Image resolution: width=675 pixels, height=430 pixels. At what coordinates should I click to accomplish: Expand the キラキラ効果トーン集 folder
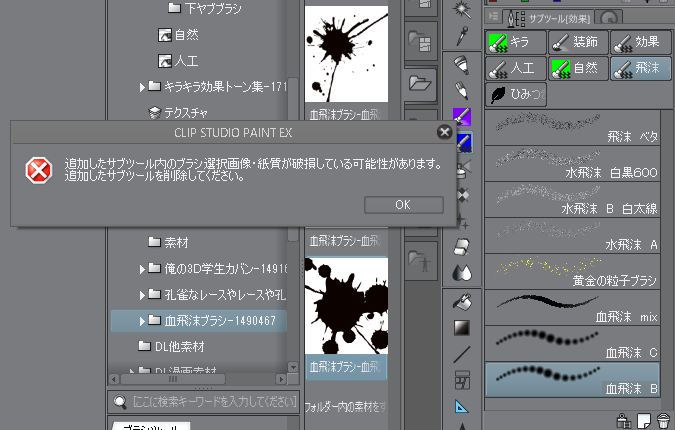[143, 87]
